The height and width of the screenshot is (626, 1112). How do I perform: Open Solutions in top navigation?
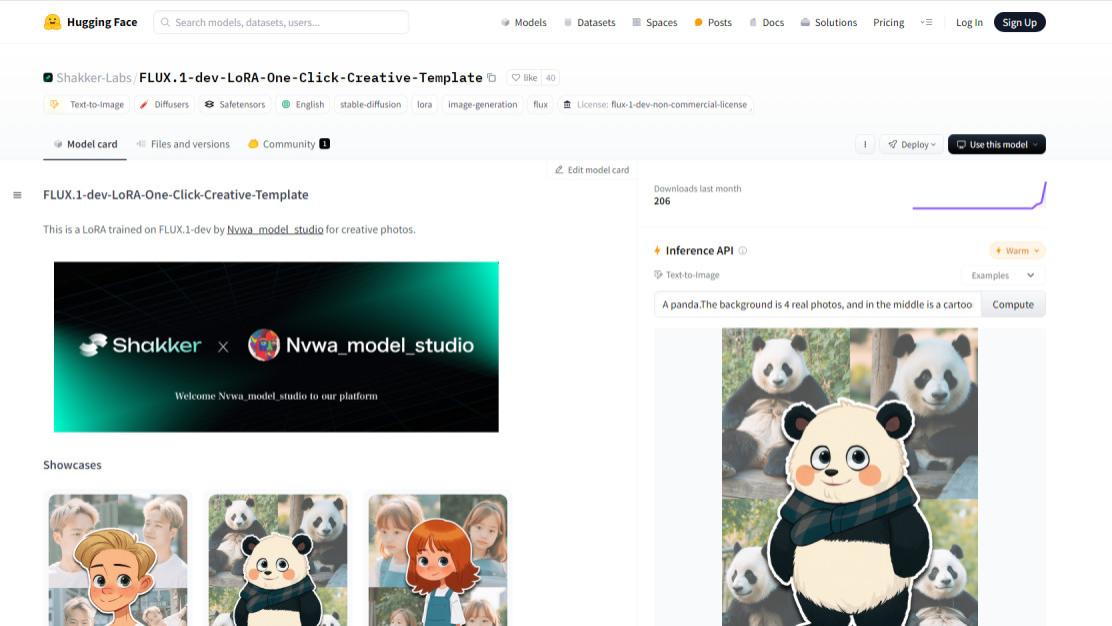tap(829, 22)
